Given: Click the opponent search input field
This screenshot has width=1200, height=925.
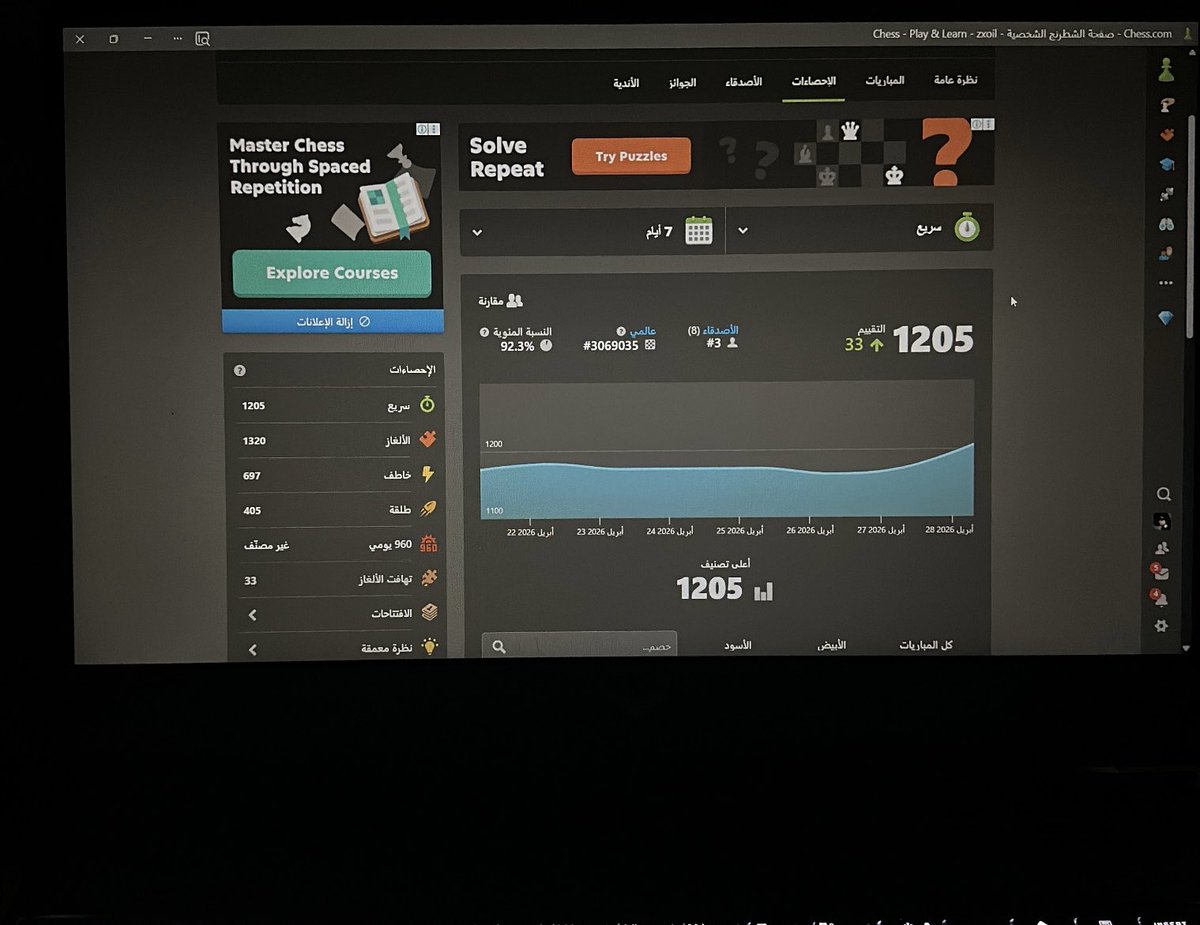Looking at the screenshot, I should [x=579, y=646].
